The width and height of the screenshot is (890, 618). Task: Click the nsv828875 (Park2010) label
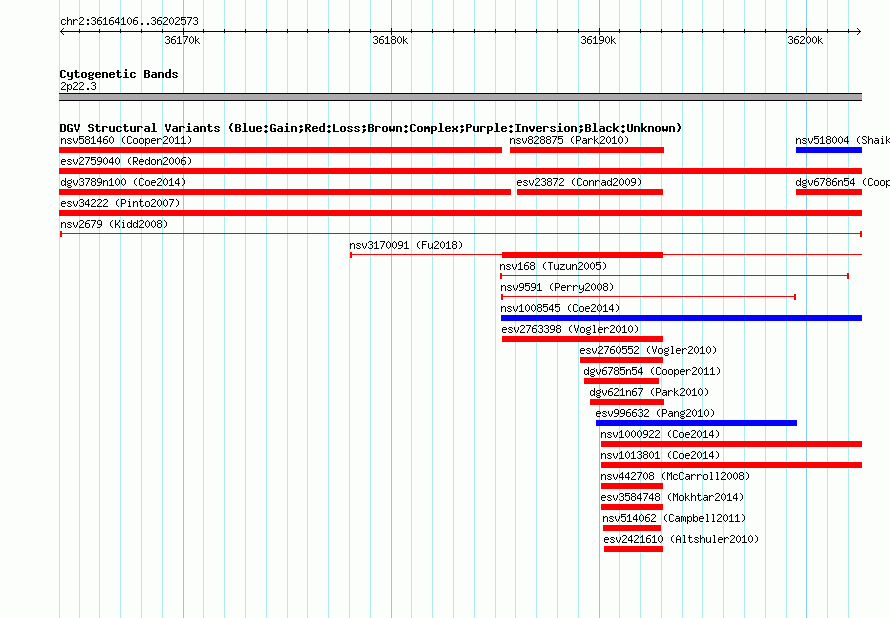click(569, 140)
